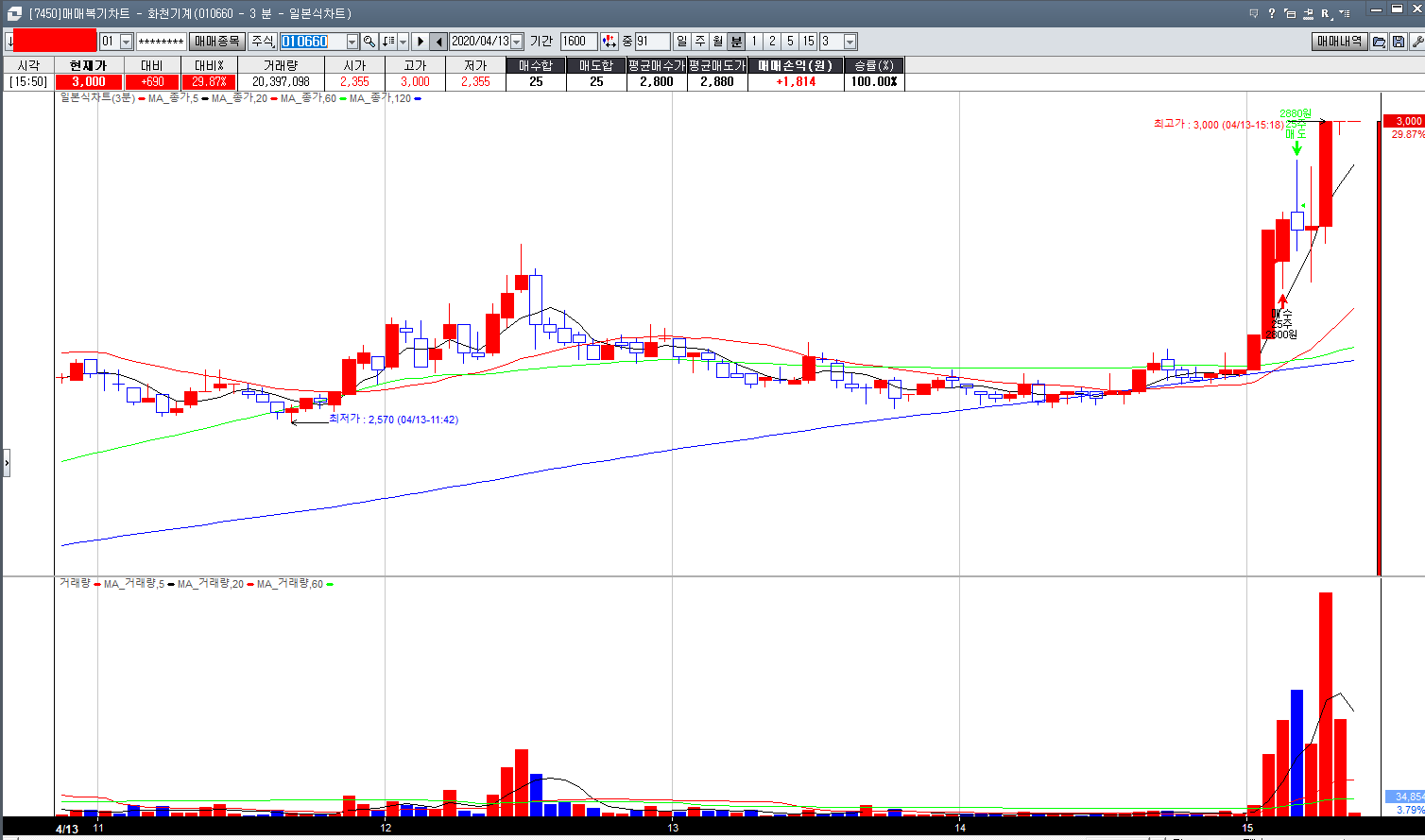Step backward with the left arrow button

[x=438, y=42]
